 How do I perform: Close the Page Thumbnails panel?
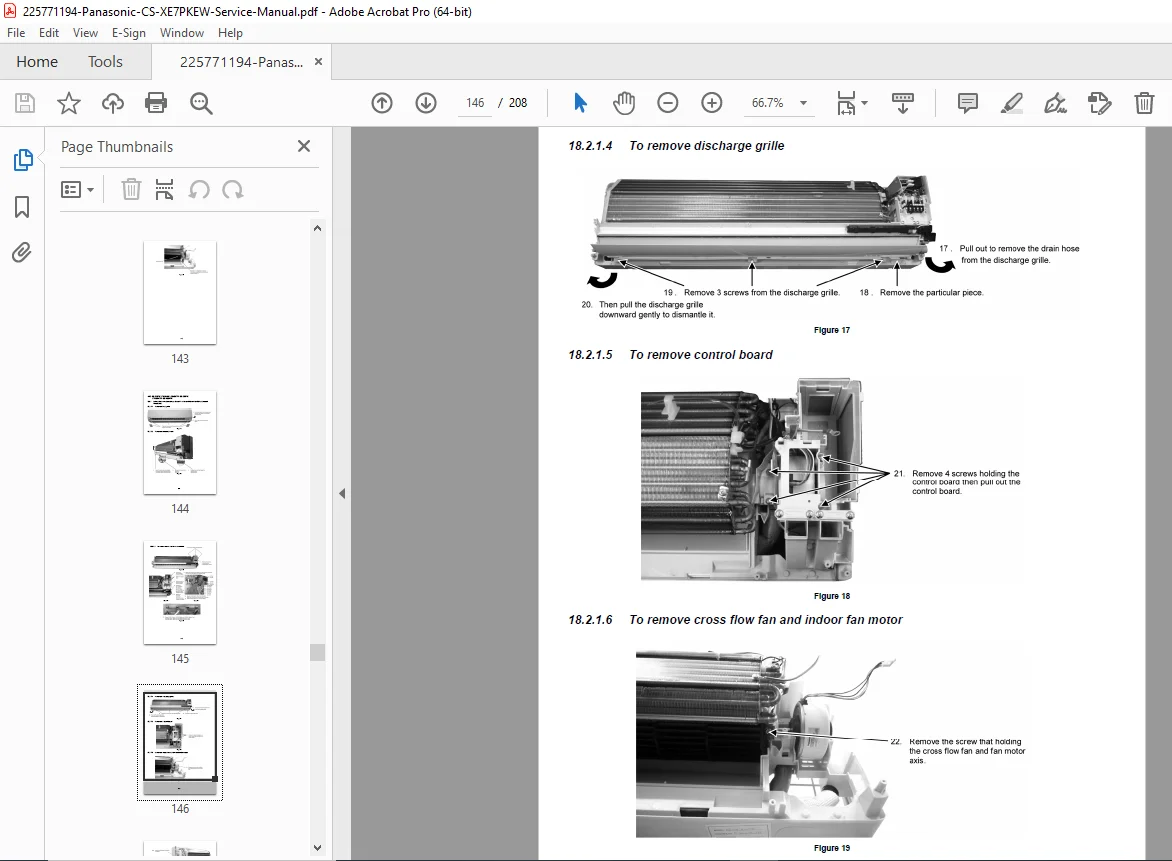pos(303,146)
